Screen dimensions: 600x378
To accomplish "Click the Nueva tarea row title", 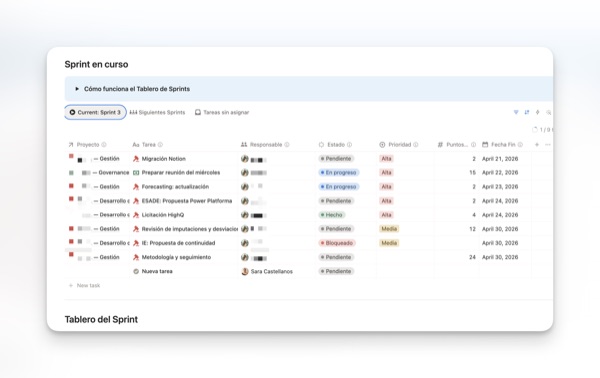I will 157,271.
